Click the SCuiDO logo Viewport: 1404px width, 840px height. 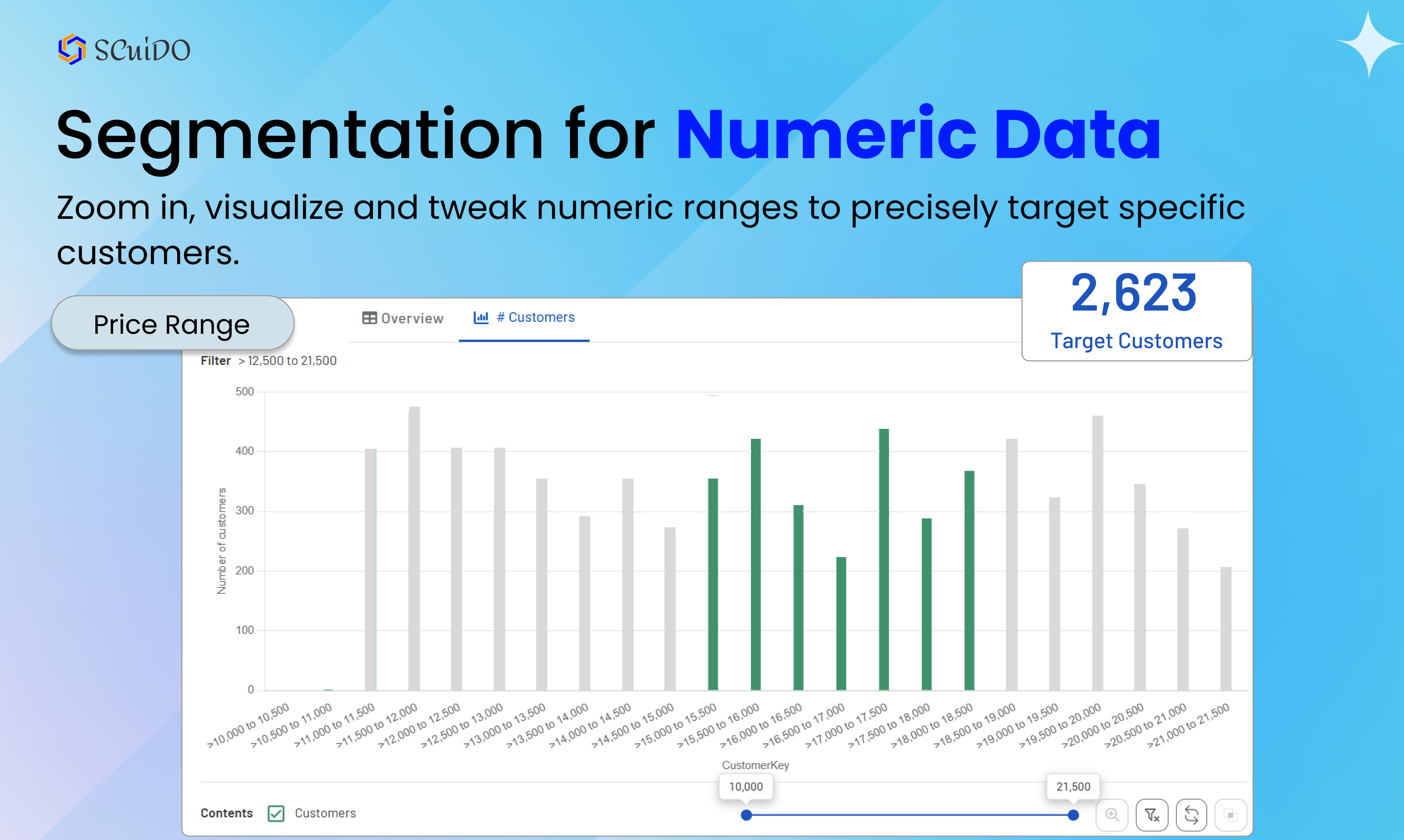pyautogui.click(x=124, y=49)
